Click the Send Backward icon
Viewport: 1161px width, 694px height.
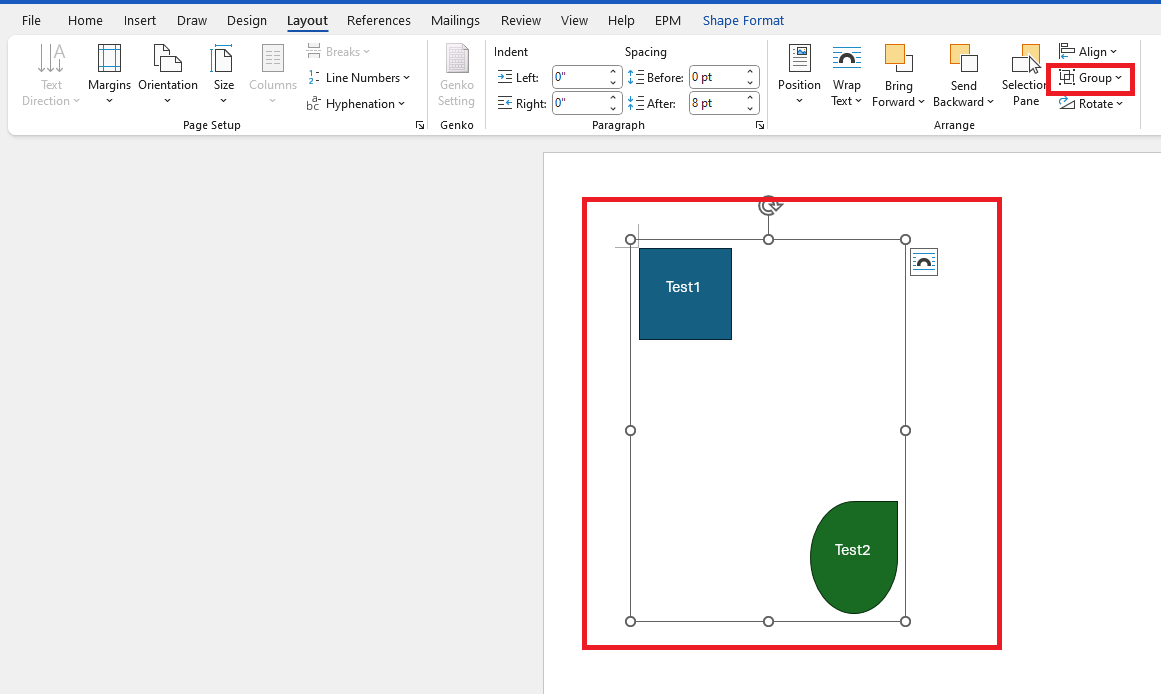click(963, 59)
